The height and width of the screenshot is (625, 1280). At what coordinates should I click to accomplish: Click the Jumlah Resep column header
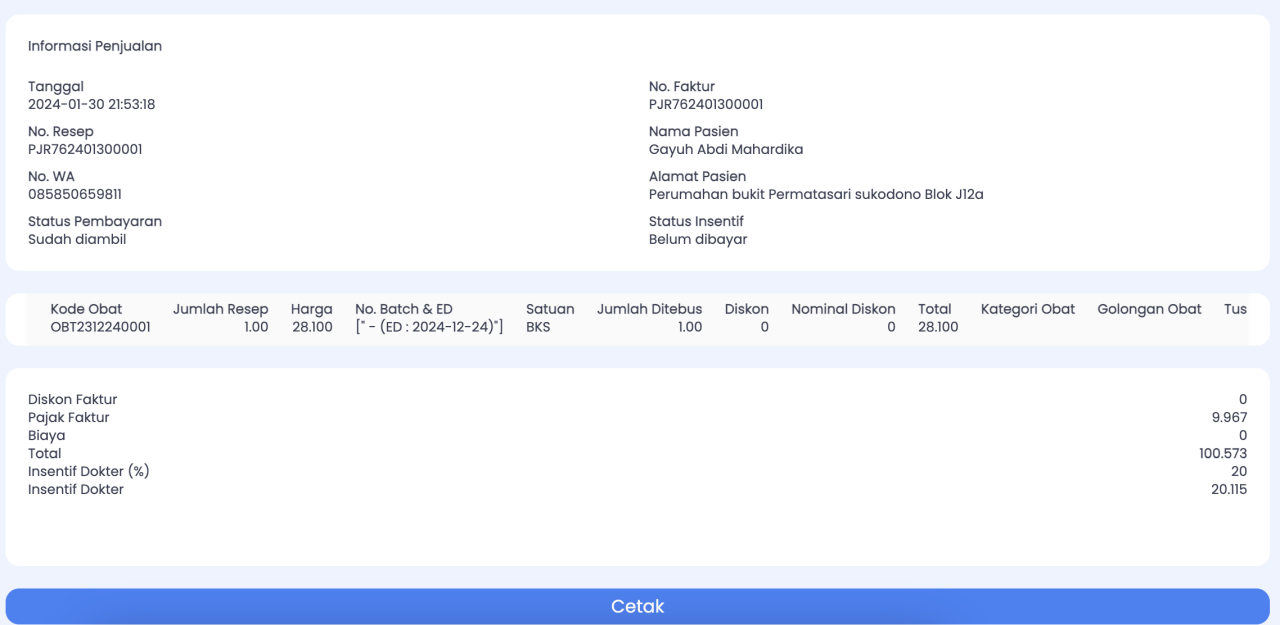coord(220,309)
